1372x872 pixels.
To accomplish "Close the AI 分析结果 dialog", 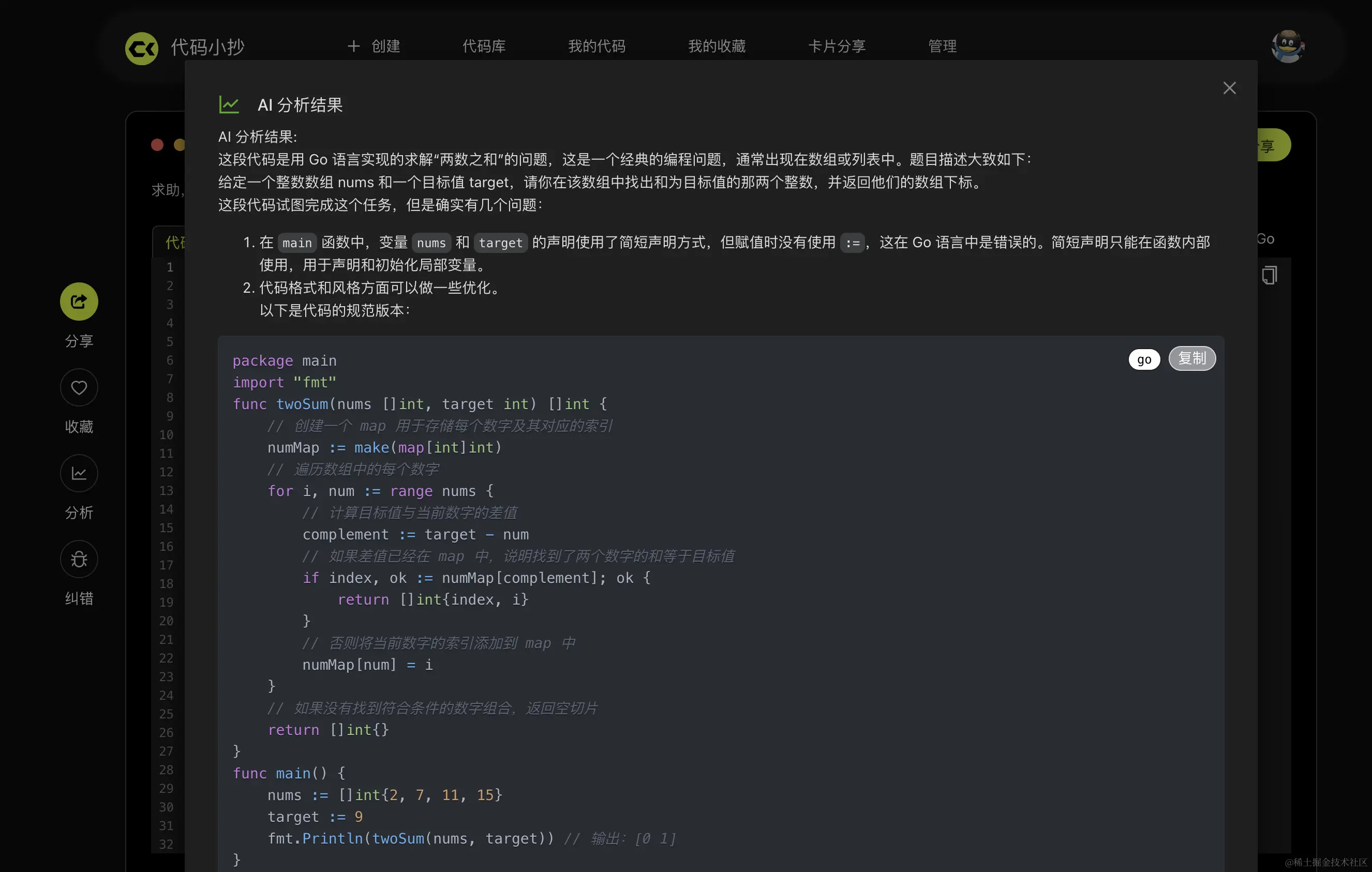I will [x=1229, y=88].
